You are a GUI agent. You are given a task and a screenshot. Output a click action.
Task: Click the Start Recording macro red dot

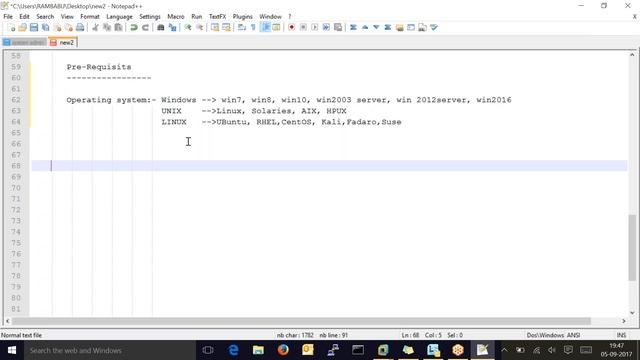pyautogui.click(x=291, y=27)
